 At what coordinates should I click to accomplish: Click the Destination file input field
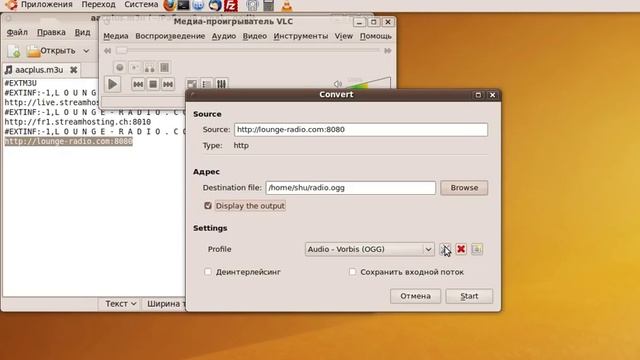click(x=351, y=188)
